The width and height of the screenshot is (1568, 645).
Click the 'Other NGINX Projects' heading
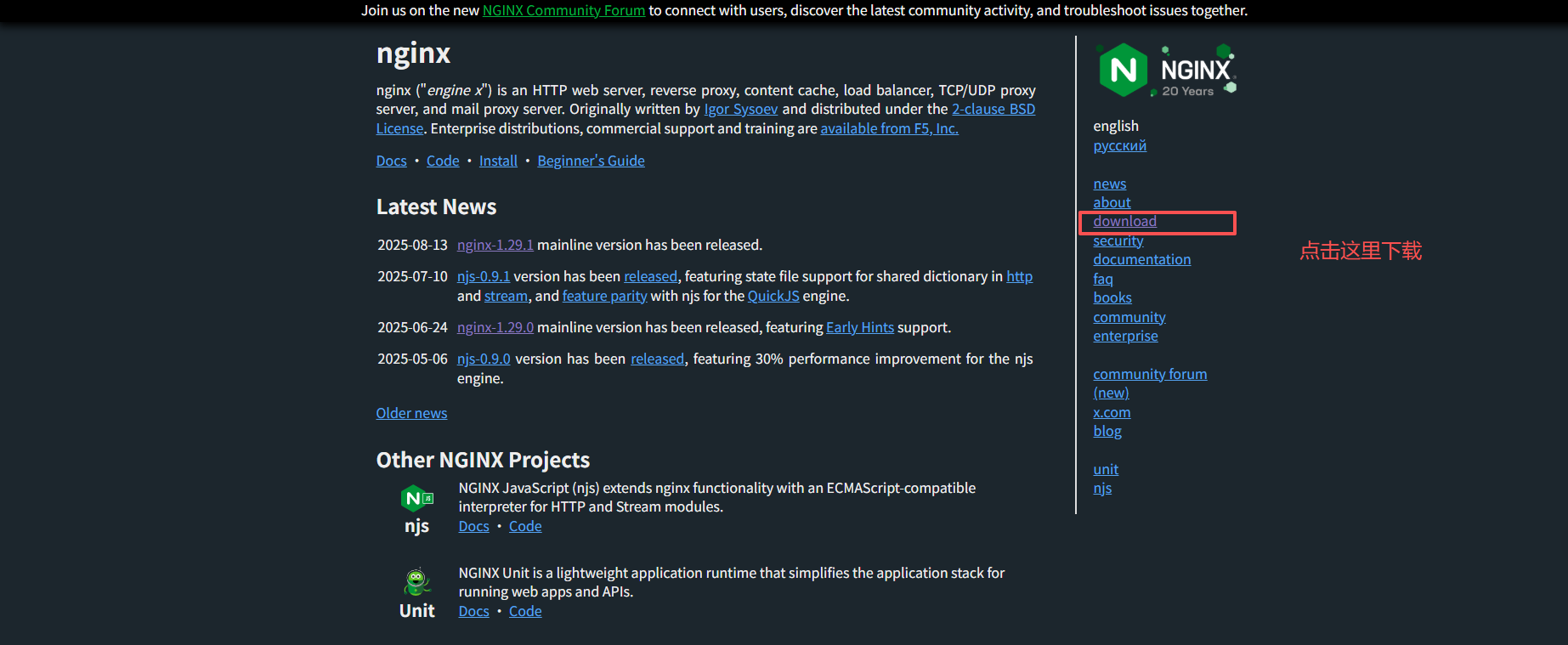click(483, 460)
